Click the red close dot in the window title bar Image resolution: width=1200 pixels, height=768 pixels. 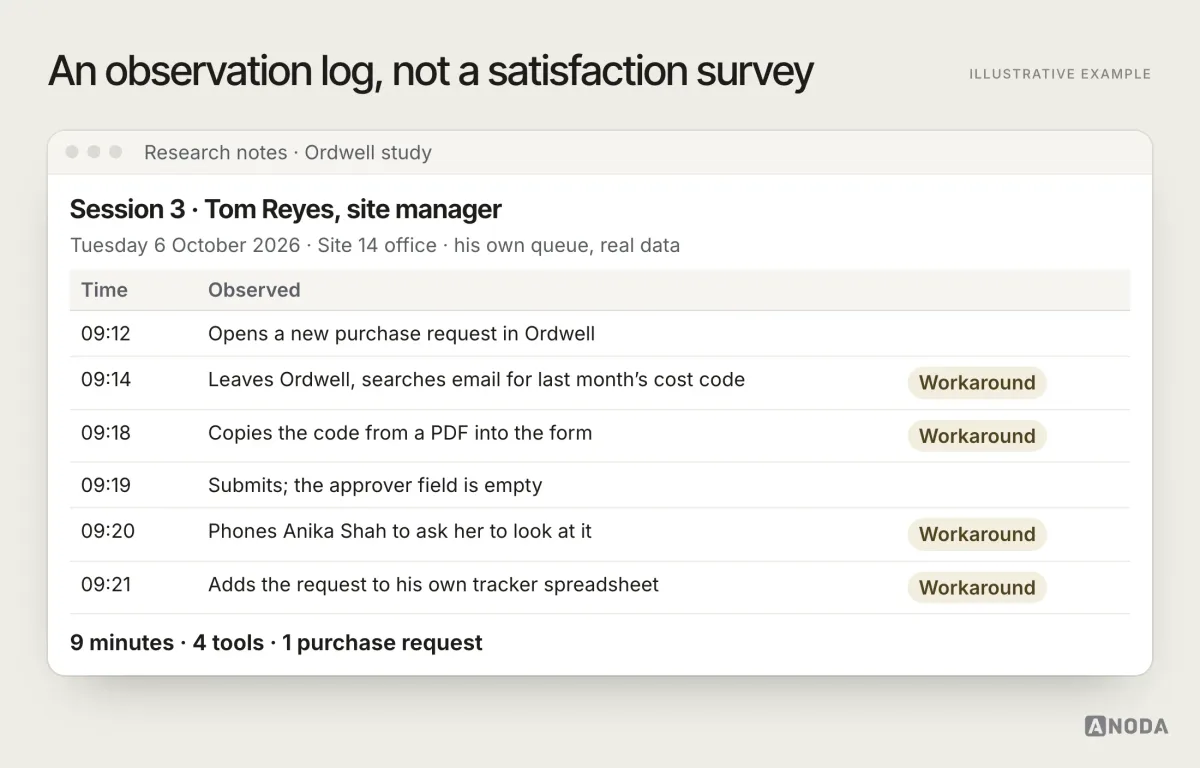click(72, 152)
